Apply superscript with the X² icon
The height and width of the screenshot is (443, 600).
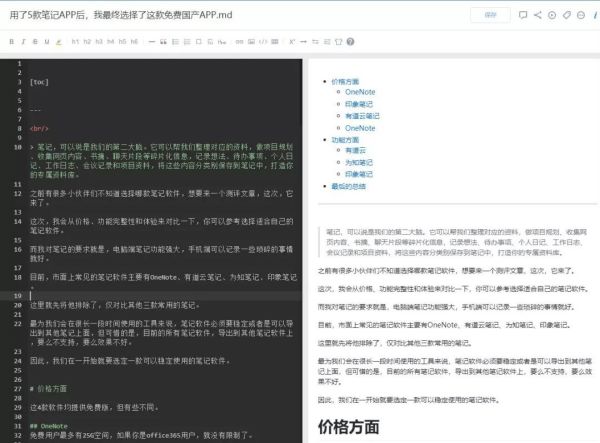292,42
